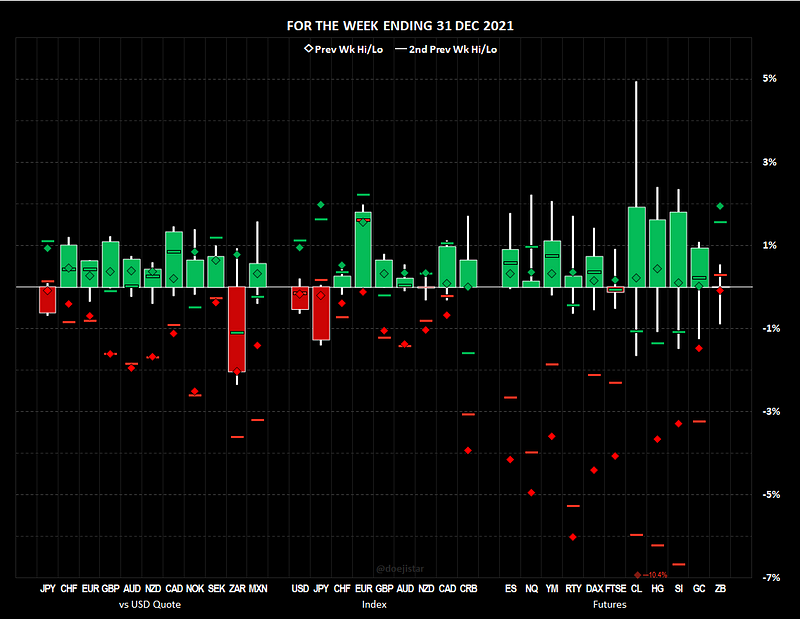Screen dimensions: 800x619
Task: Click the red diamond below the RTY column
Action: (x=573, y=537)
